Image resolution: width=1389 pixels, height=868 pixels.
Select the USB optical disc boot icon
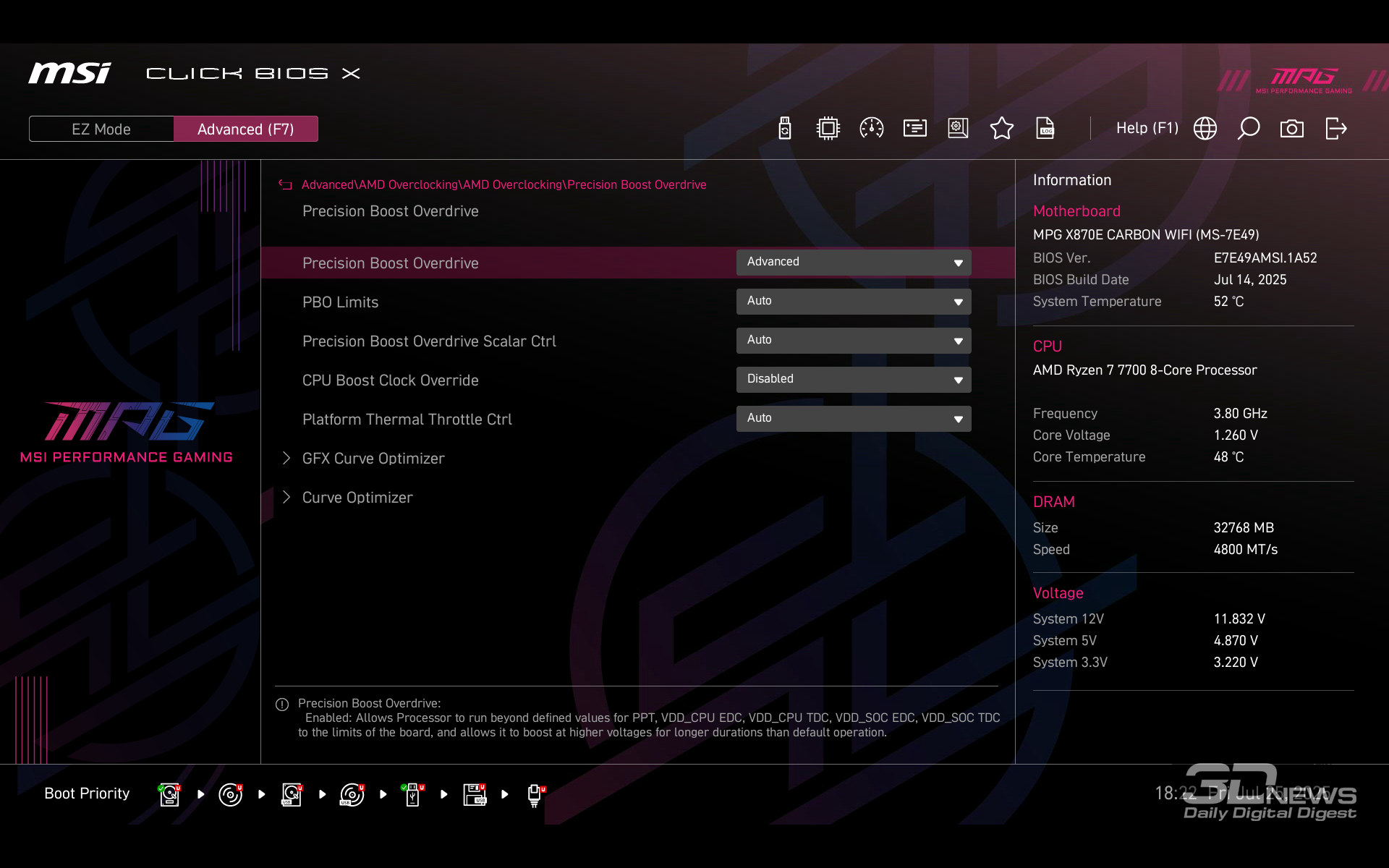352,794
